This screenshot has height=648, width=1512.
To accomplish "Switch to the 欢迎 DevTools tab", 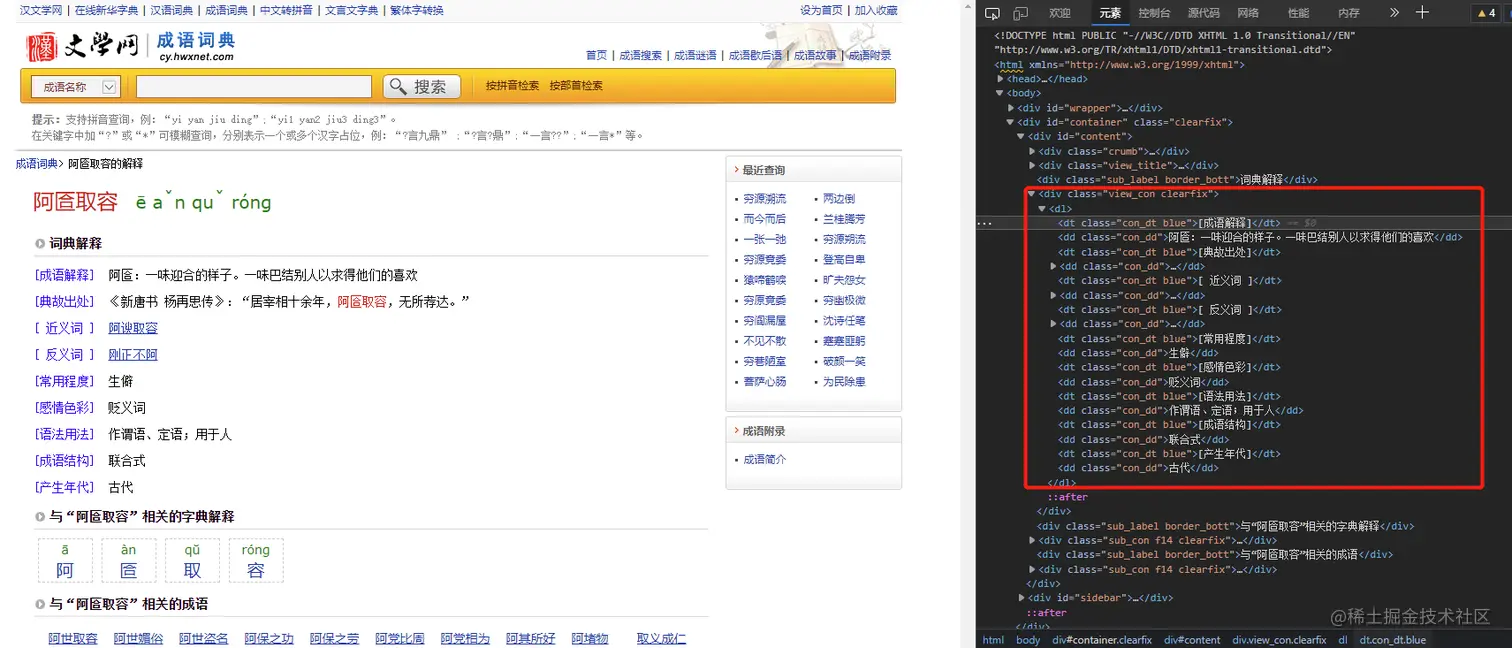I will coord(1060,13).
